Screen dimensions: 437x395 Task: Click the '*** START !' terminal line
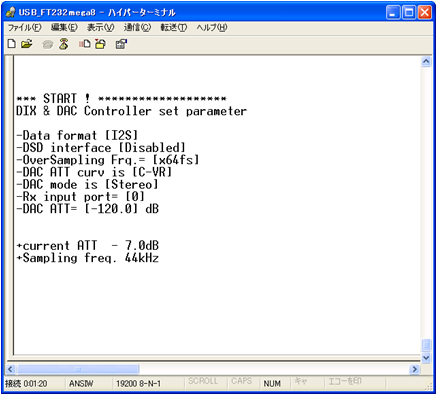coord(121,98)
